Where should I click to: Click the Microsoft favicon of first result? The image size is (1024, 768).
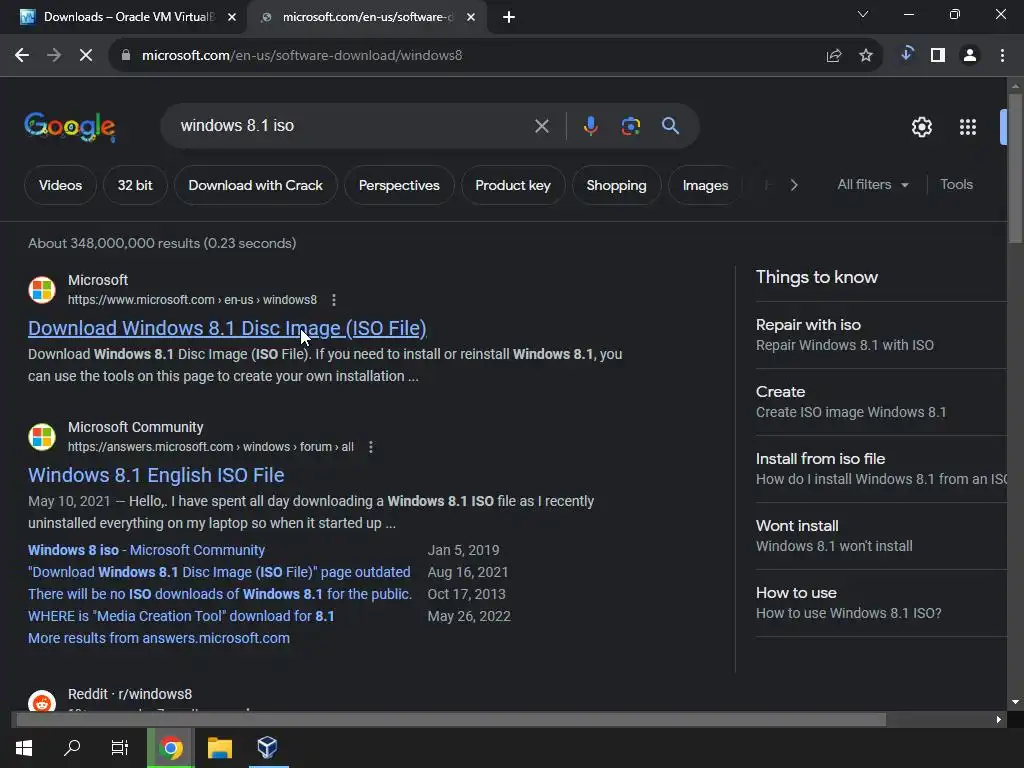pyautogui.click(x=42, y=290)
